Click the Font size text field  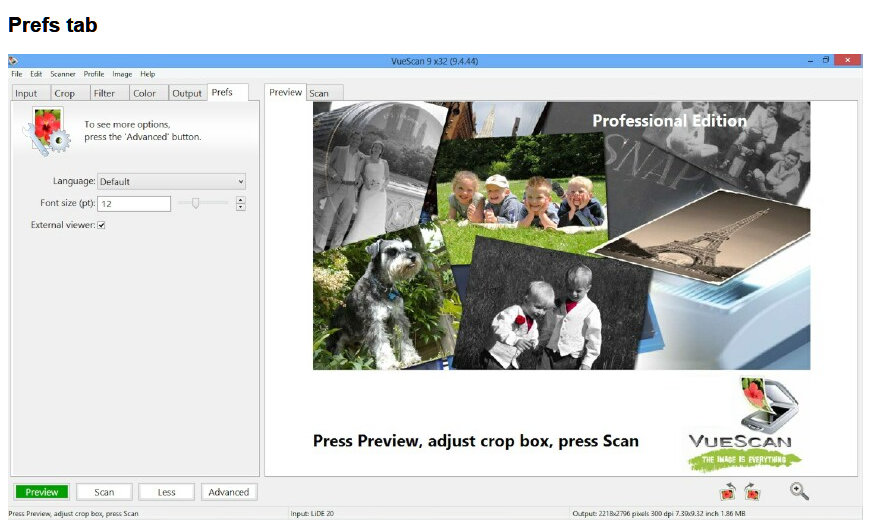click(x=134, y=203)
